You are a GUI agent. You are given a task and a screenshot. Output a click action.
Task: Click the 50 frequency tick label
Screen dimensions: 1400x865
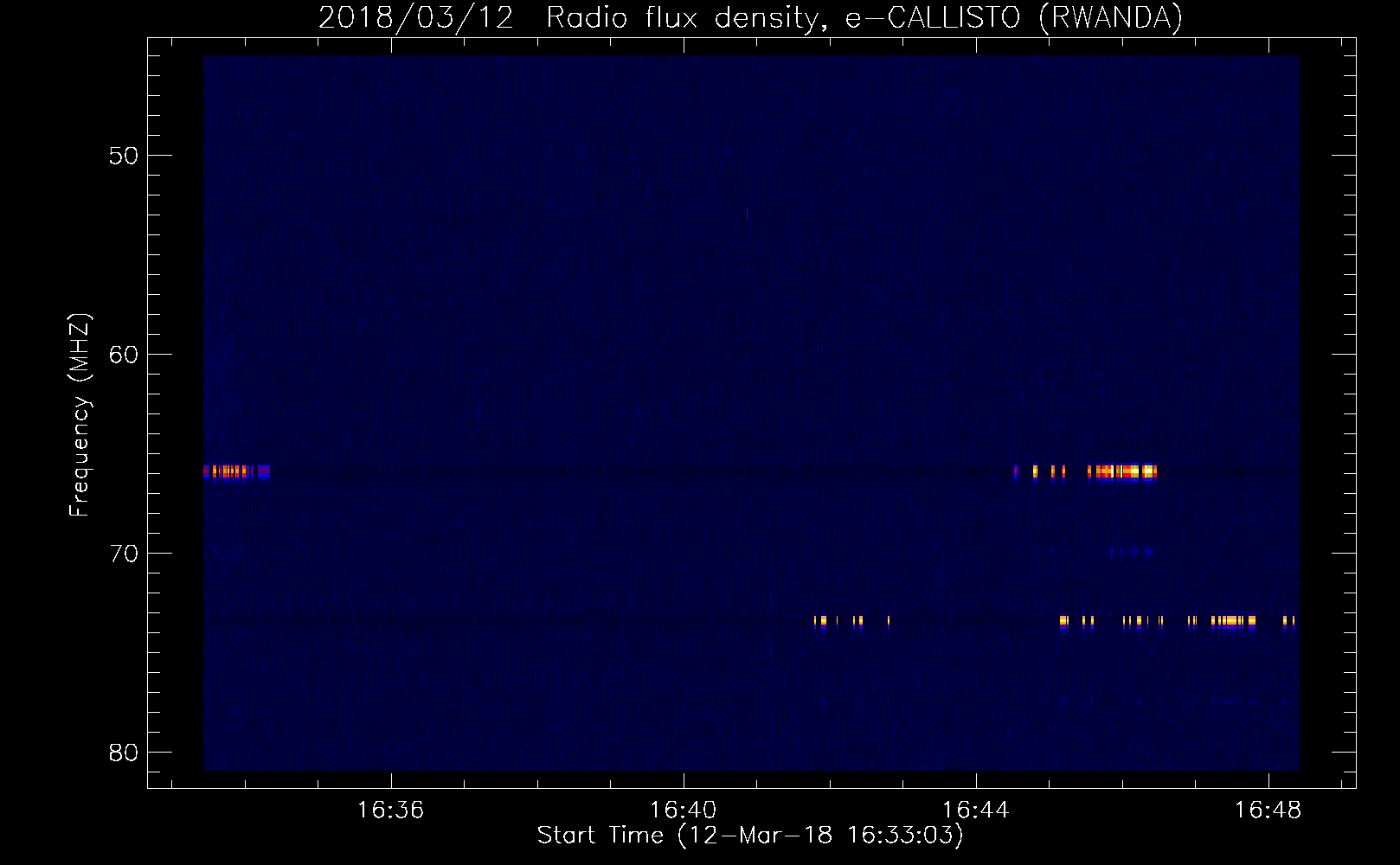(x=125, y=156)
